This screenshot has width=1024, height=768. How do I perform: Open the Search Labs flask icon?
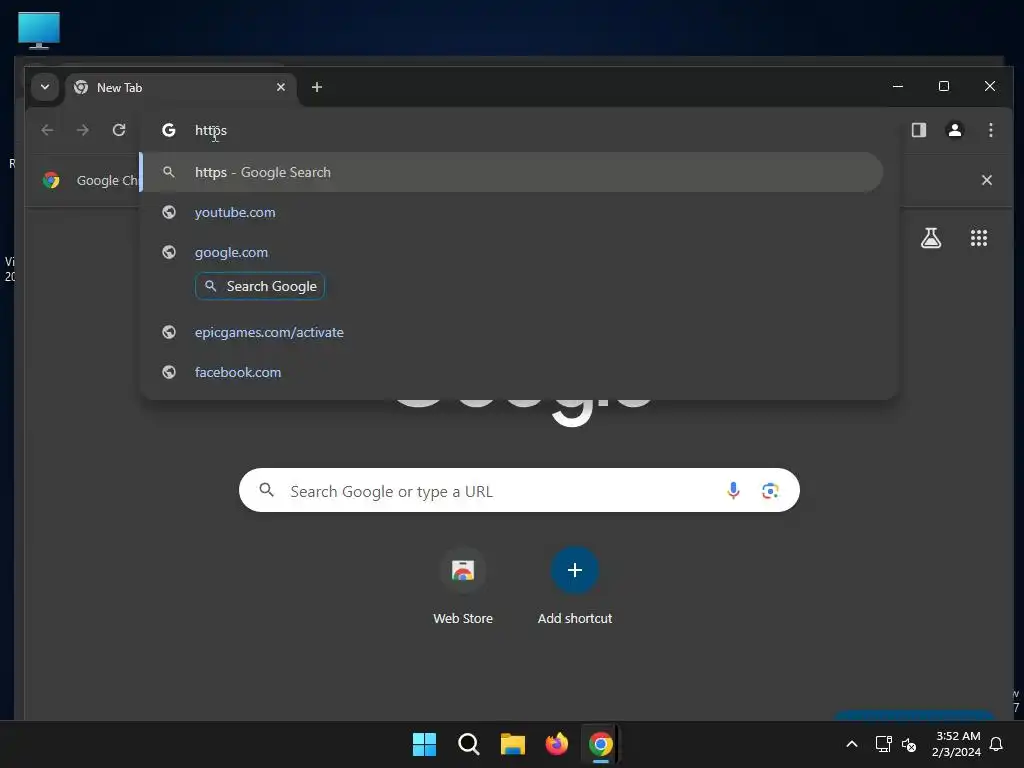pos(931,238)
